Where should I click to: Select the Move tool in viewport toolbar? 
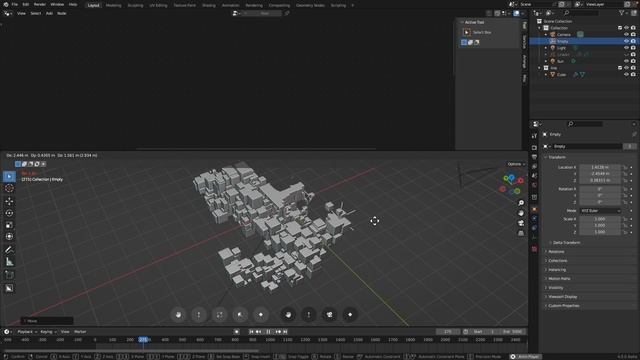pos(9,201)
